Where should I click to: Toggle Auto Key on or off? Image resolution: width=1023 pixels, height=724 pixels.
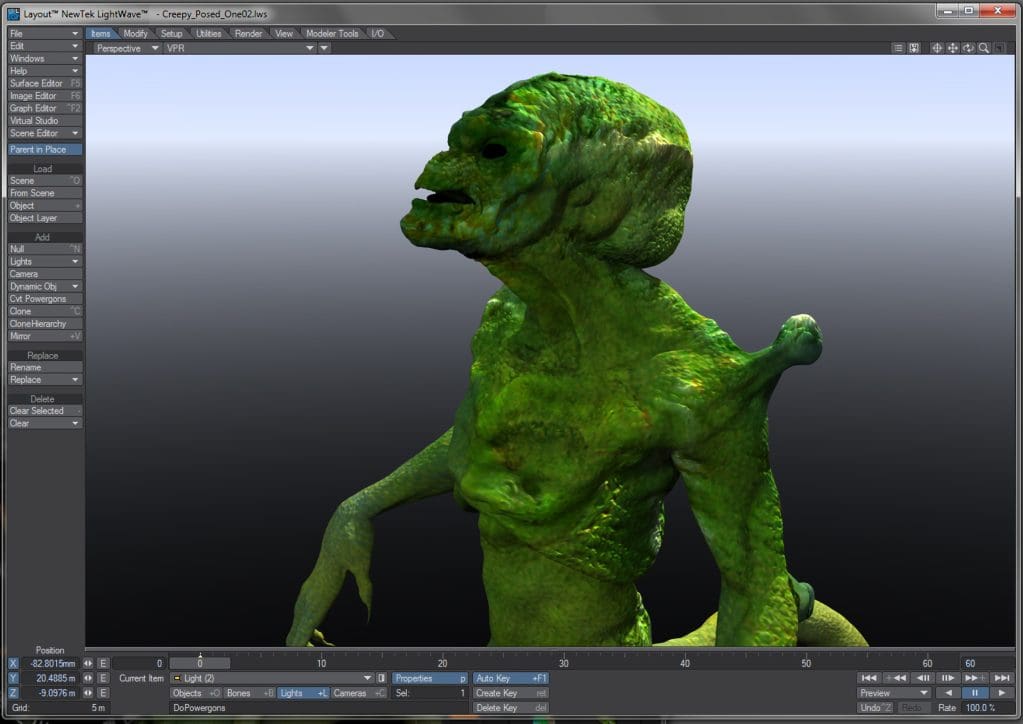[511, 678]
